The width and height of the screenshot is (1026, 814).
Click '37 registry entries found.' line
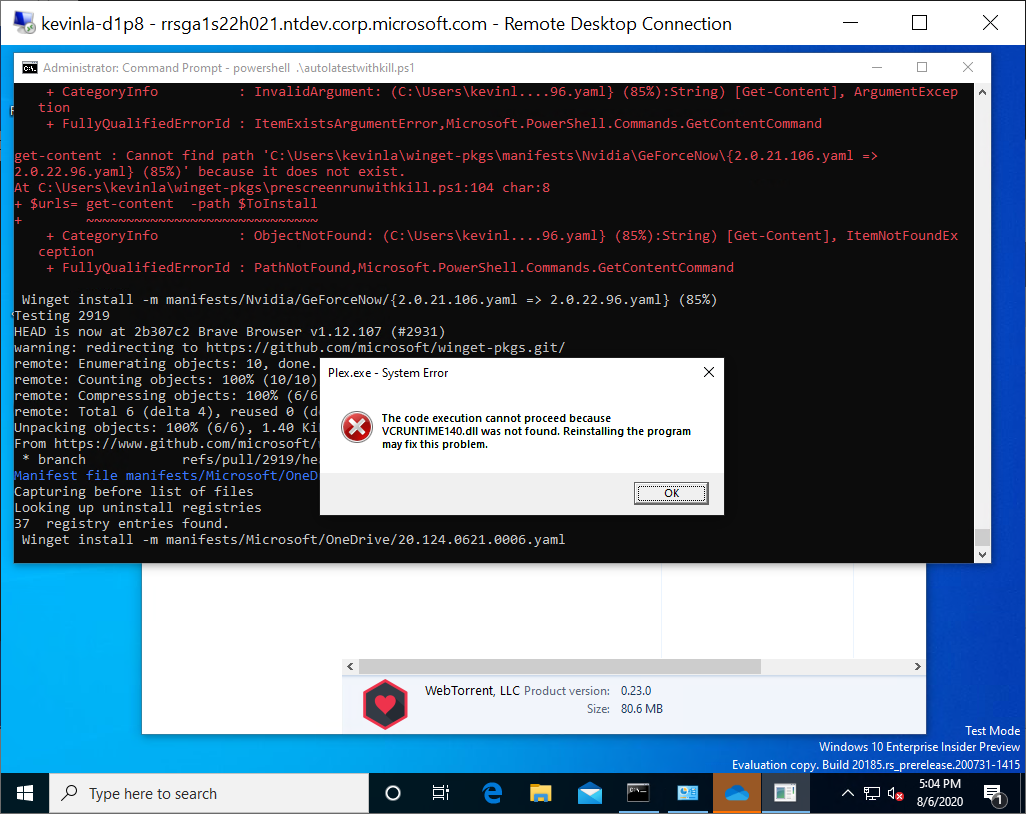point(122,523)
